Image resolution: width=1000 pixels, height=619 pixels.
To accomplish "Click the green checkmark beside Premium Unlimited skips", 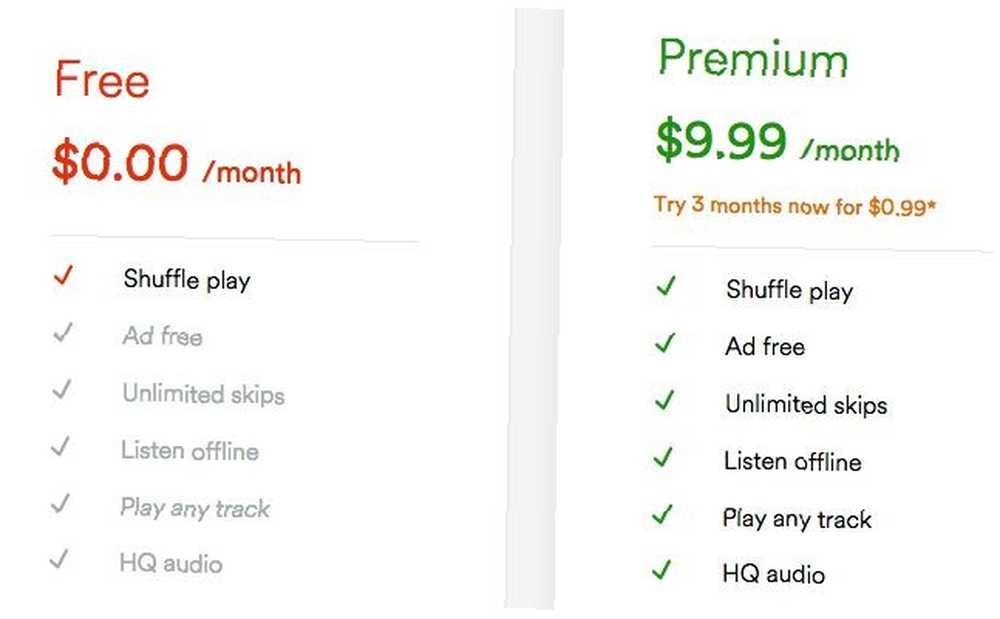I will point(665,400).
